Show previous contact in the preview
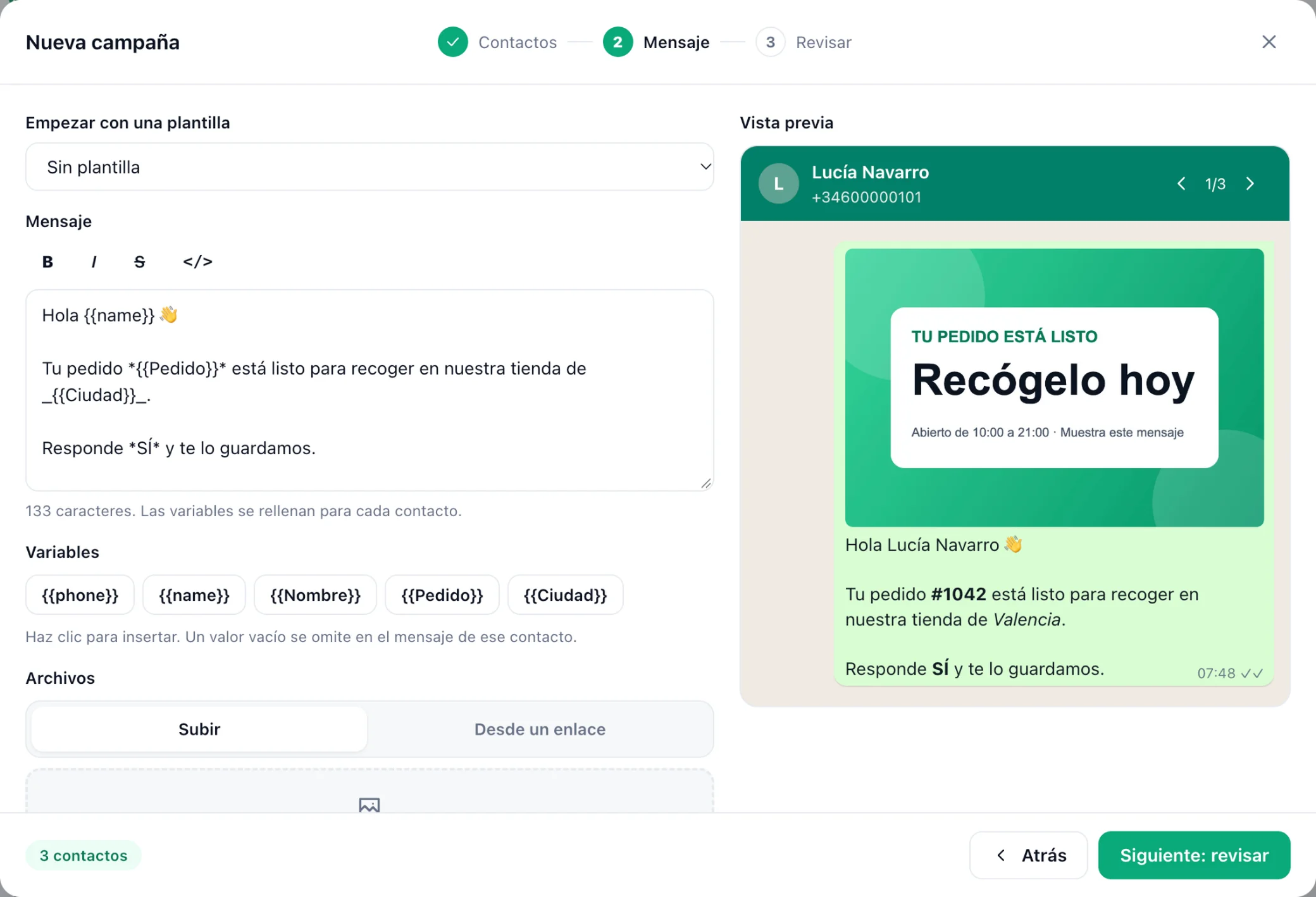The height and width of the screenshot is (897, 1316). [1181, 183]
